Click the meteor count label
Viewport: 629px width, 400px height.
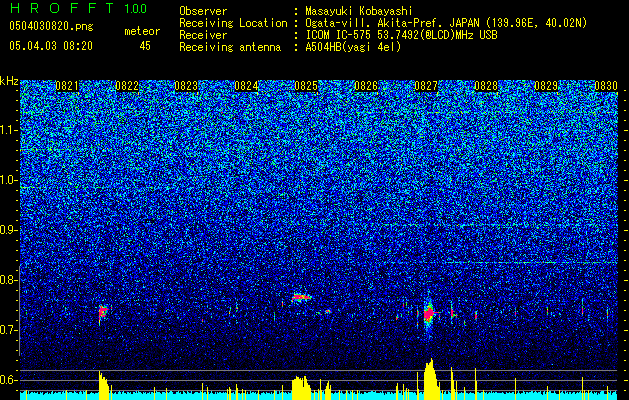point(142,31)
